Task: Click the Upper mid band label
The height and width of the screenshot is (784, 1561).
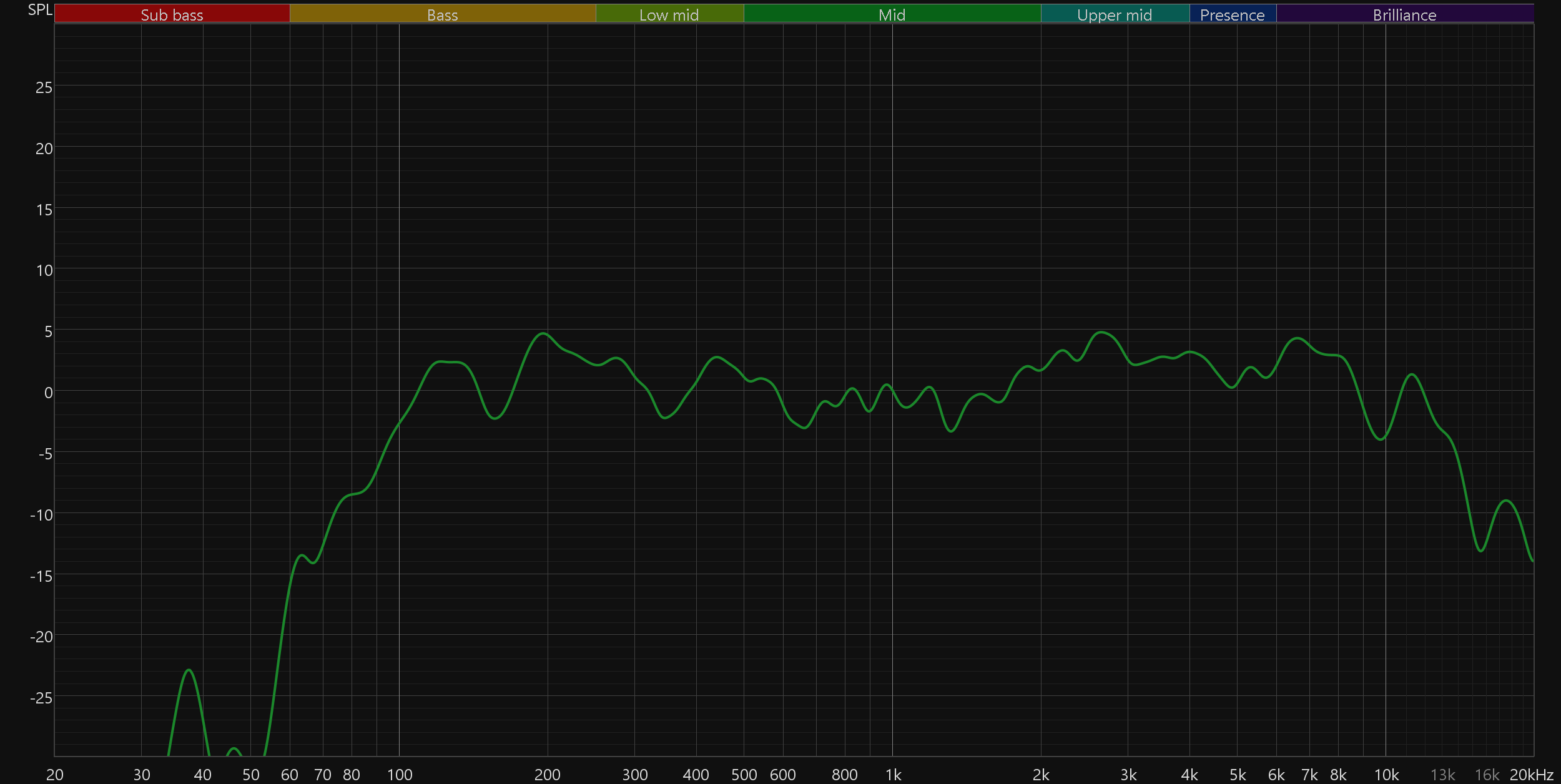Action: [x=1115, y=14]
